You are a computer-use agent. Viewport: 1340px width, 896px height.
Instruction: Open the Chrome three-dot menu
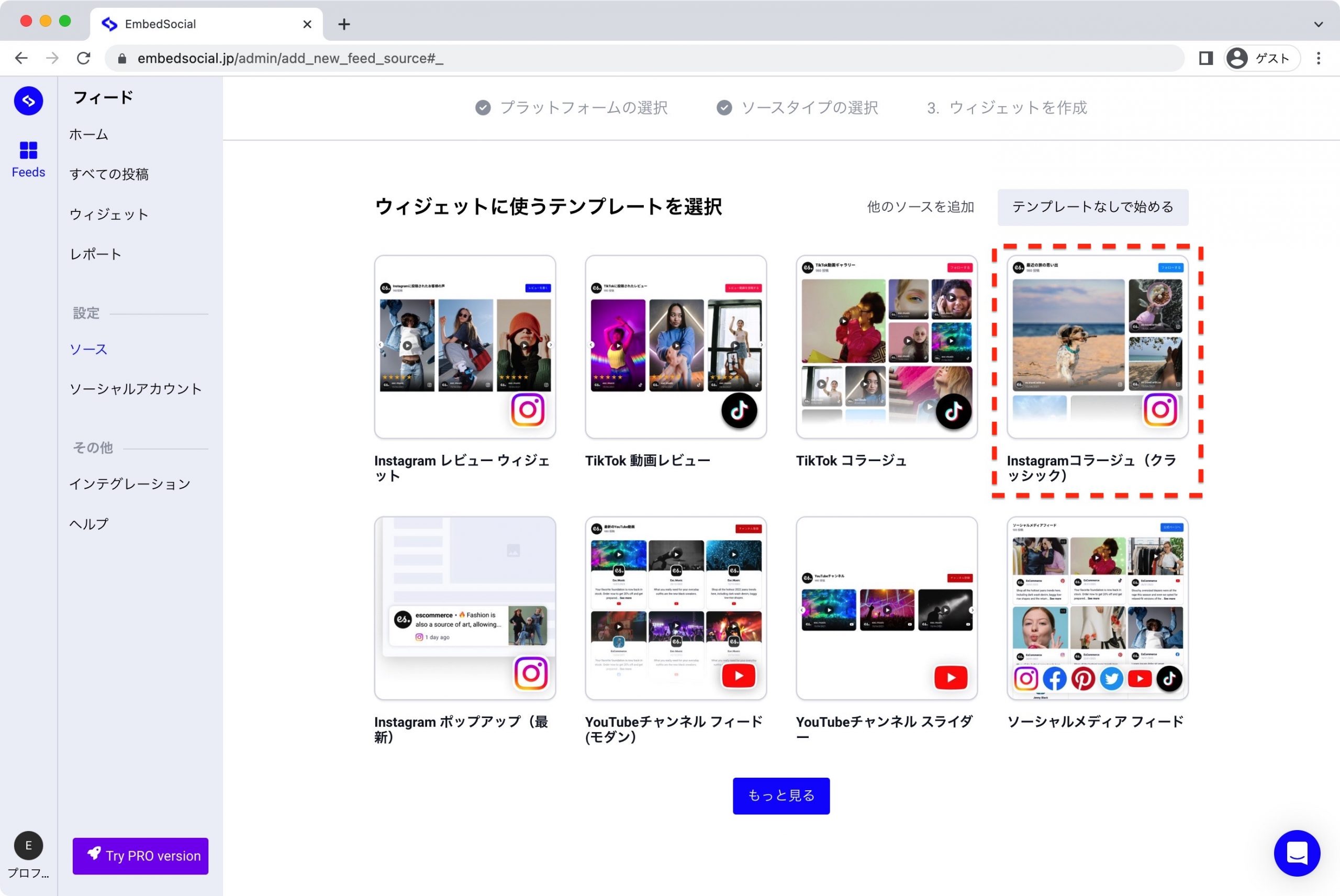(x=1319, y=58)
